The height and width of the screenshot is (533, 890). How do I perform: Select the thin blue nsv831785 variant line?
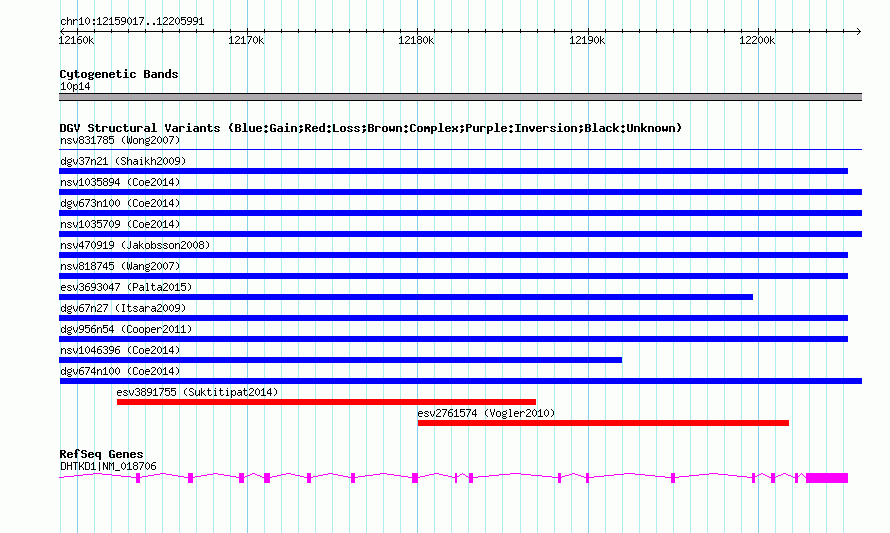pyautogui.click(x=460, y=150)
